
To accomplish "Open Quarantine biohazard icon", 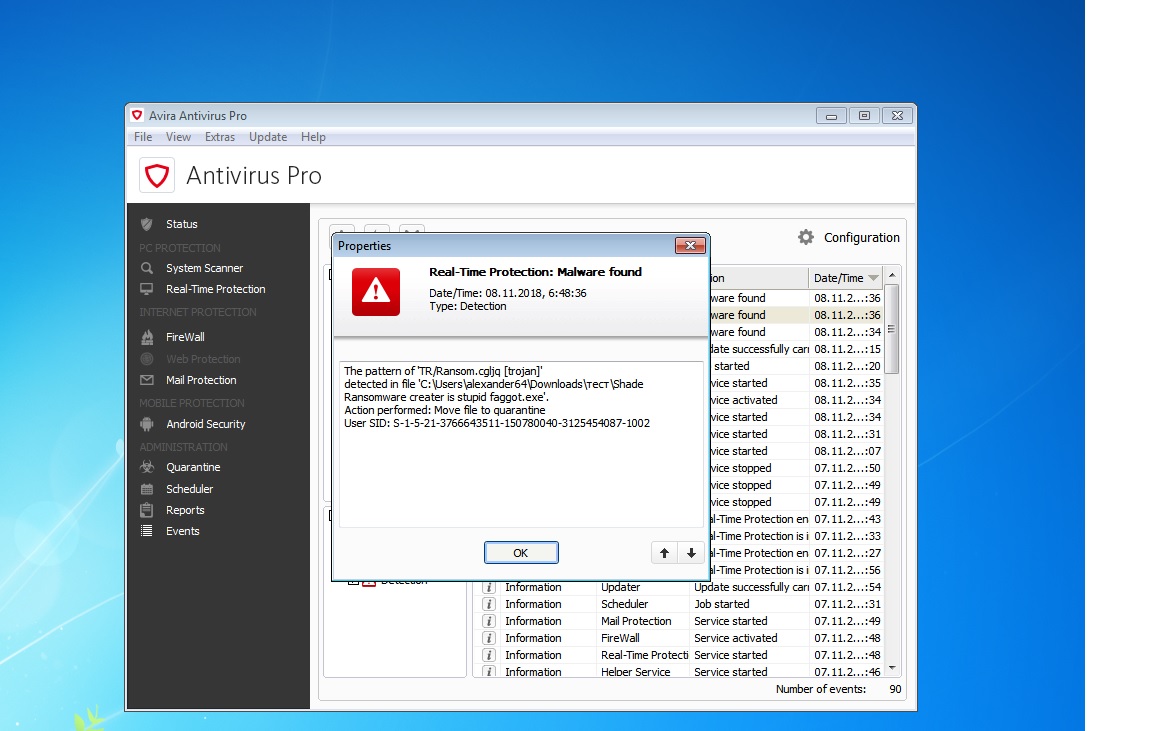I will (x=147, y=467).
